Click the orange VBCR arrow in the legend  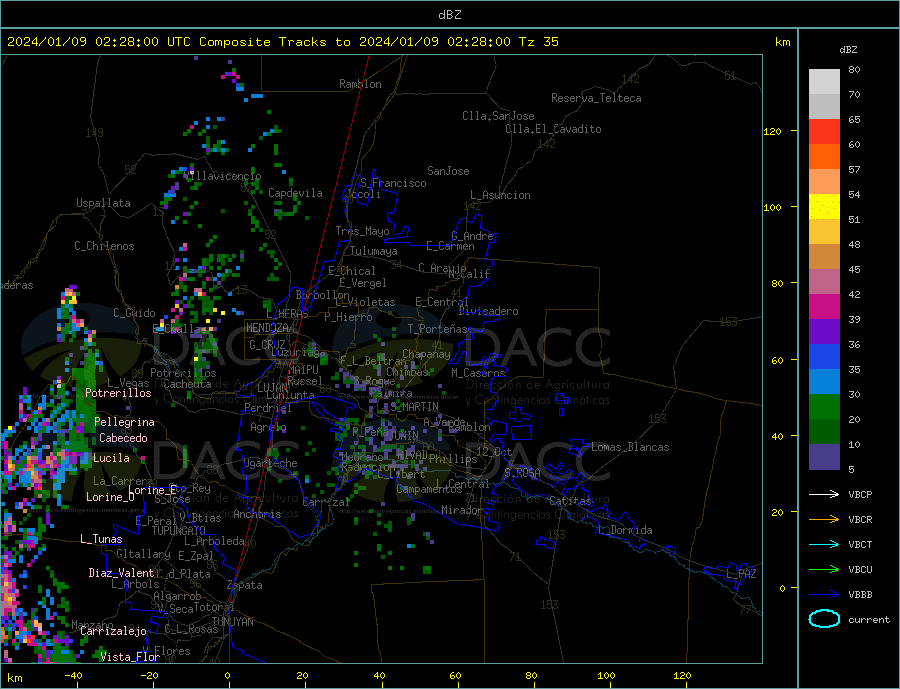coord(824,520)
